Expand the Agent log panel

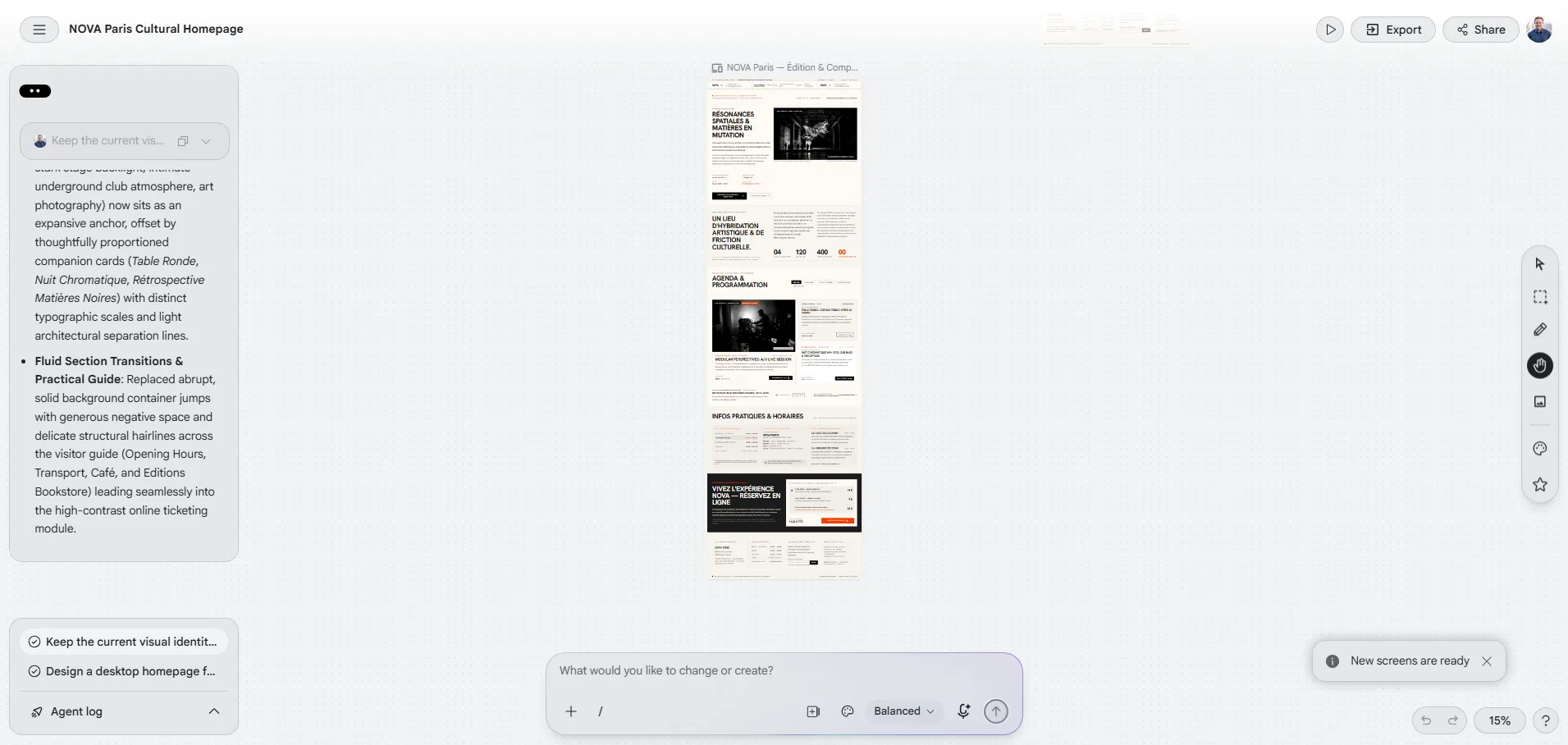[x=124, y=711]
